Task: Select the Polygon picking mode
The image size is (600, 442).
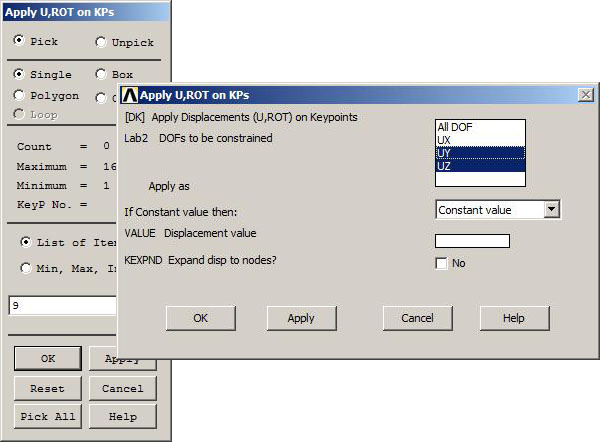Action: [20, 95]
